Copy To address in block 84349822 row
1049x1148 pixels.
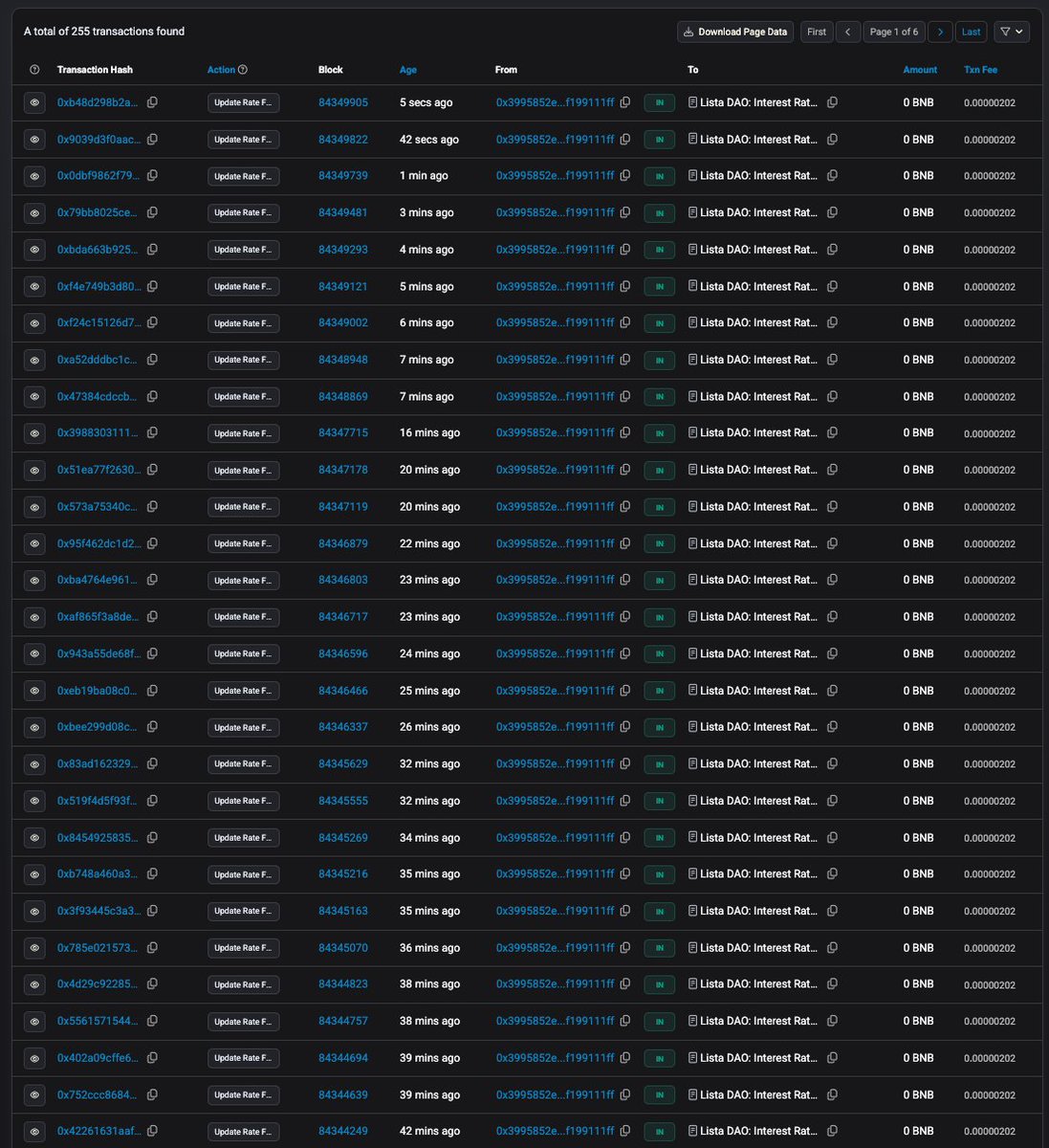click(832, 140)
